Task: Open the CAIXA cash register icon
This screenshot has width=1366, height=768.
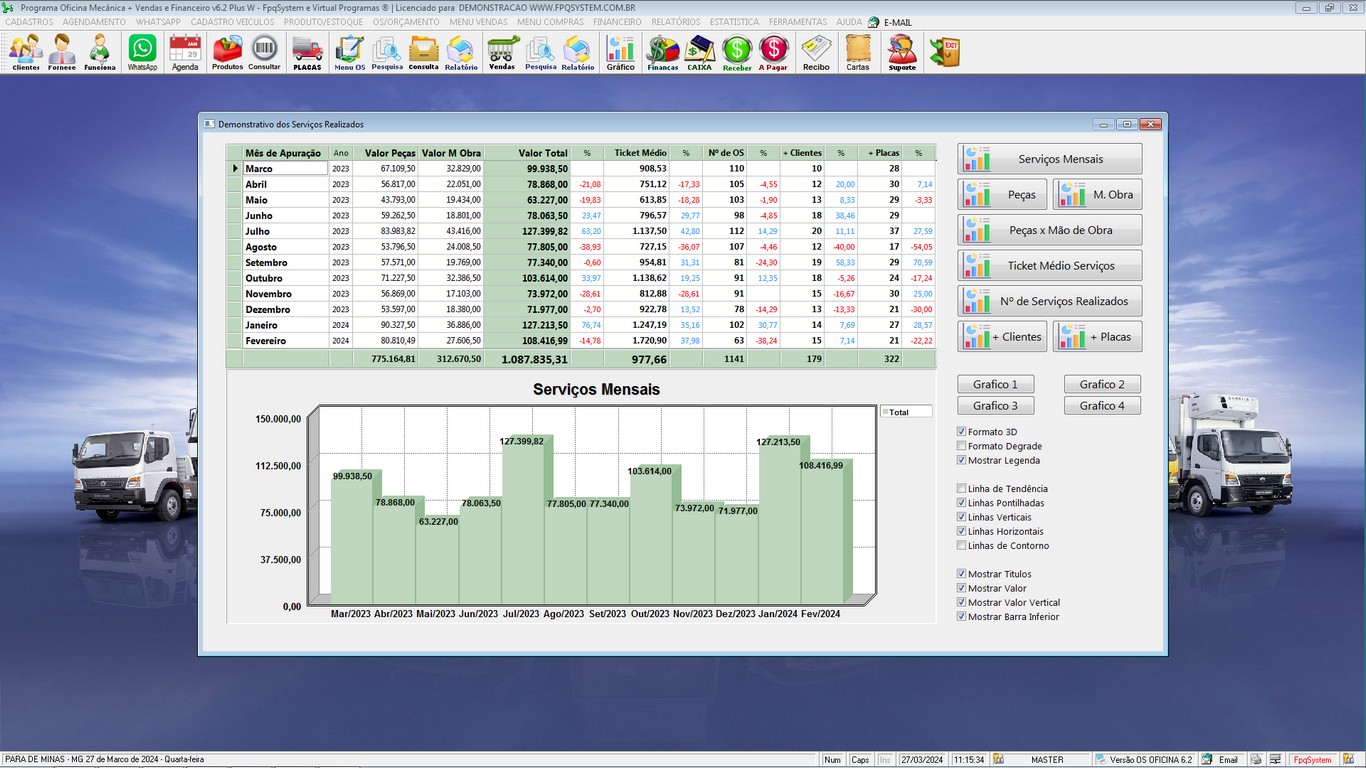Action: click(x=700, y=52)
